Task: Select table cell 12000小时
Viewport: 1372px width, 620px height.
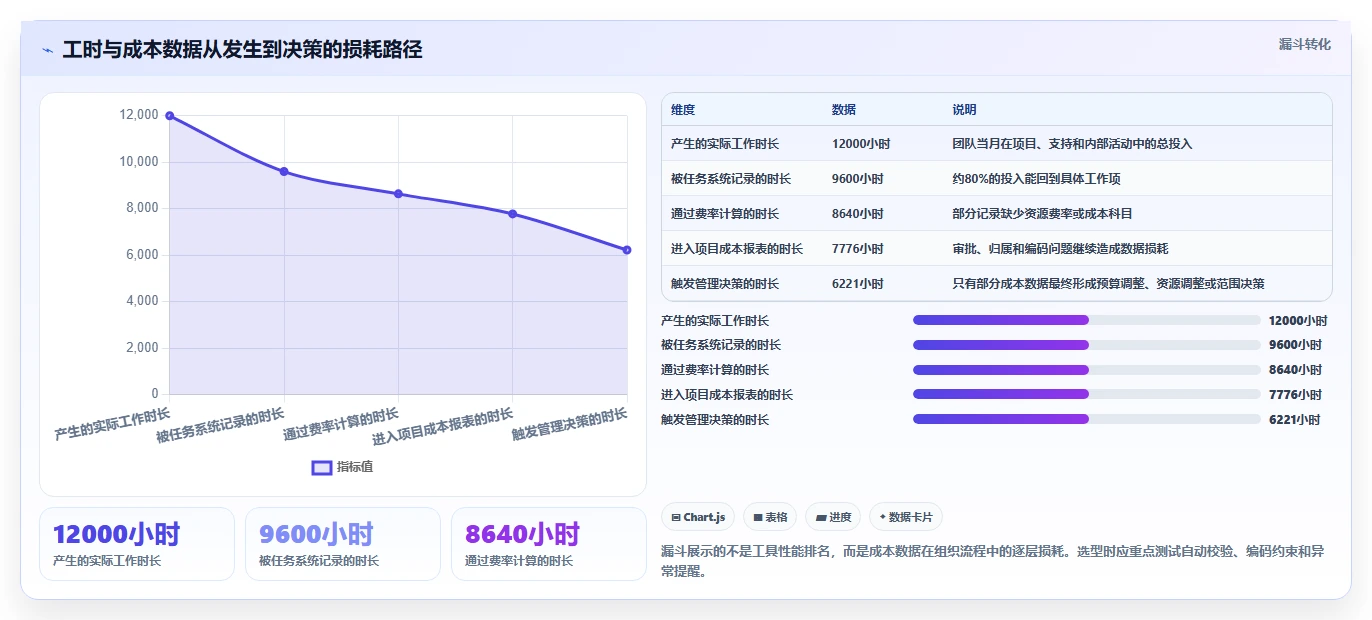Action: 861,144
